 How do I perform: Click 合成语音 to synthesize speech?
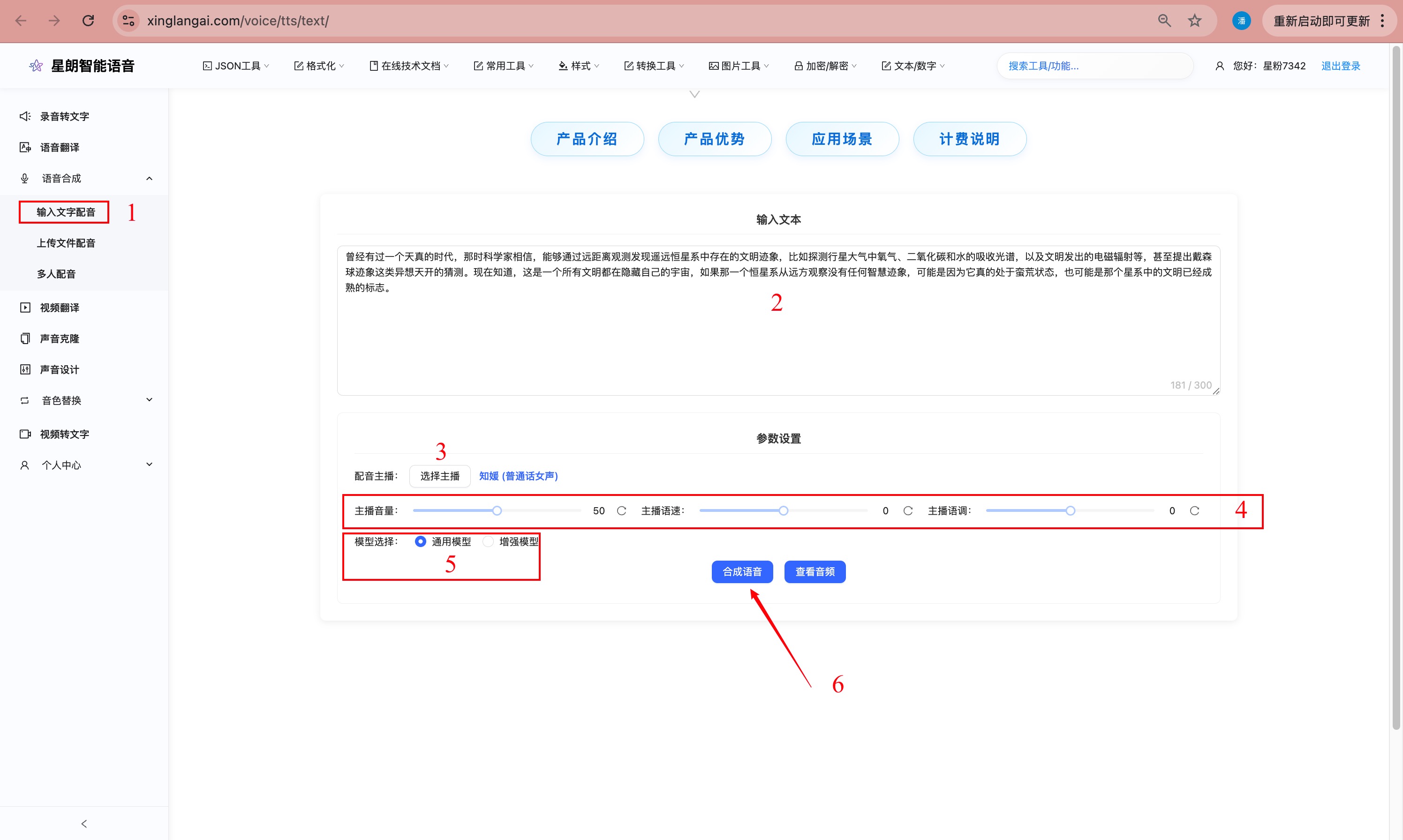pyautogui.click(x=742, y=572)
